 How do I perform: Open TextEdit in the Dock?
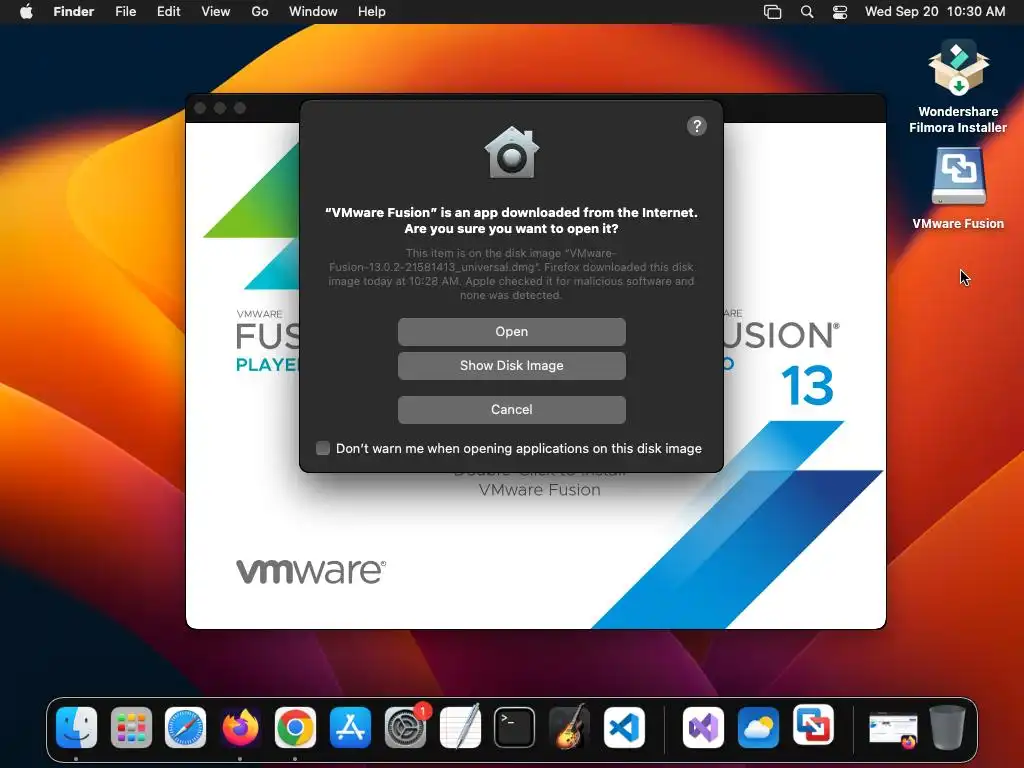[x=460, y=727]
